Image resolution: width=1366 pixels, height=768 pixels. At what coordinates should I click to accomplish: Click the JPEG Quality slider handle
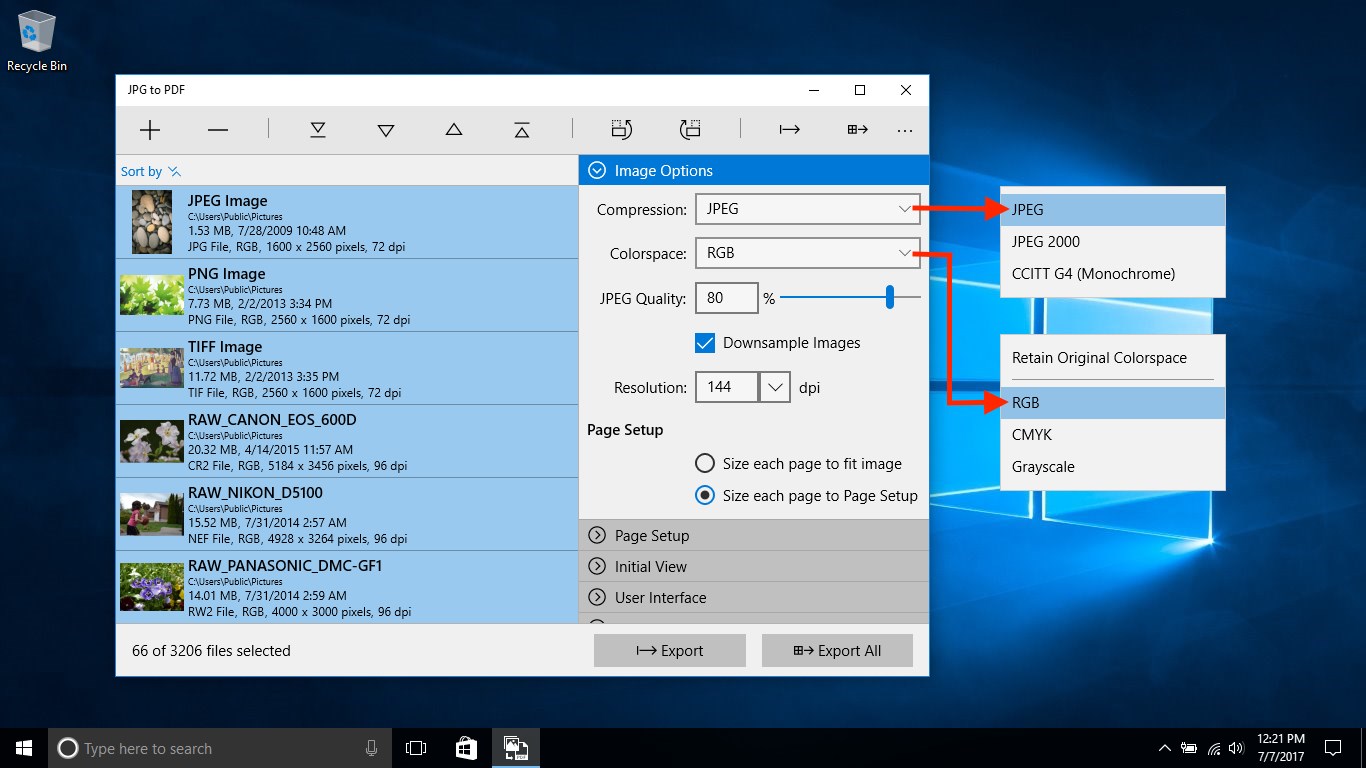coord(889,297)
